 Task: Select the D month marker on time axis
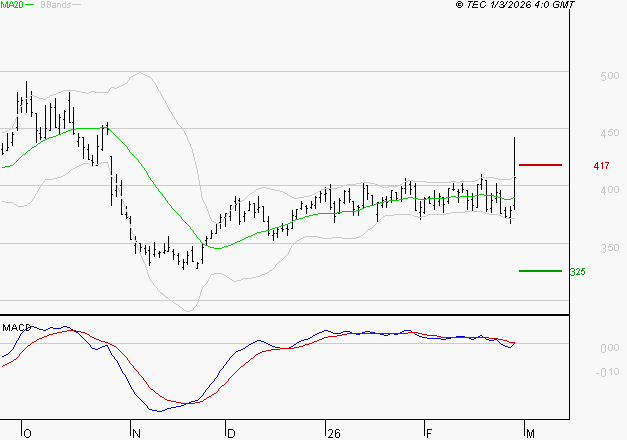231,433
